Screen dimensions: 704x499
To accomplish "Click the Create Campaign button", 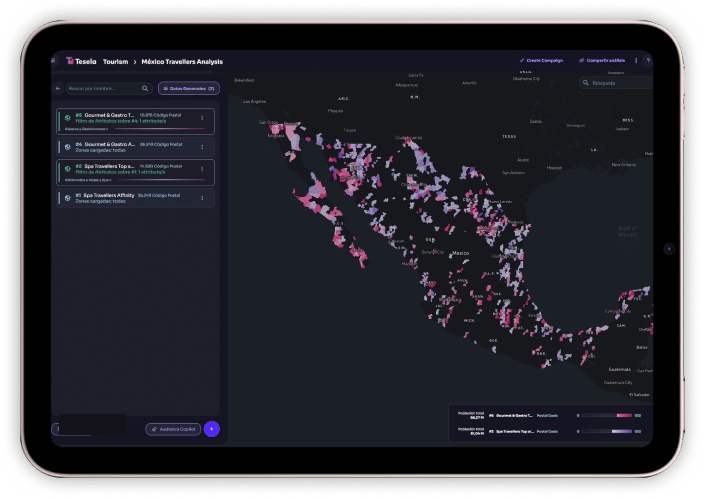I will pyautogui.click(x=541, y=61).
